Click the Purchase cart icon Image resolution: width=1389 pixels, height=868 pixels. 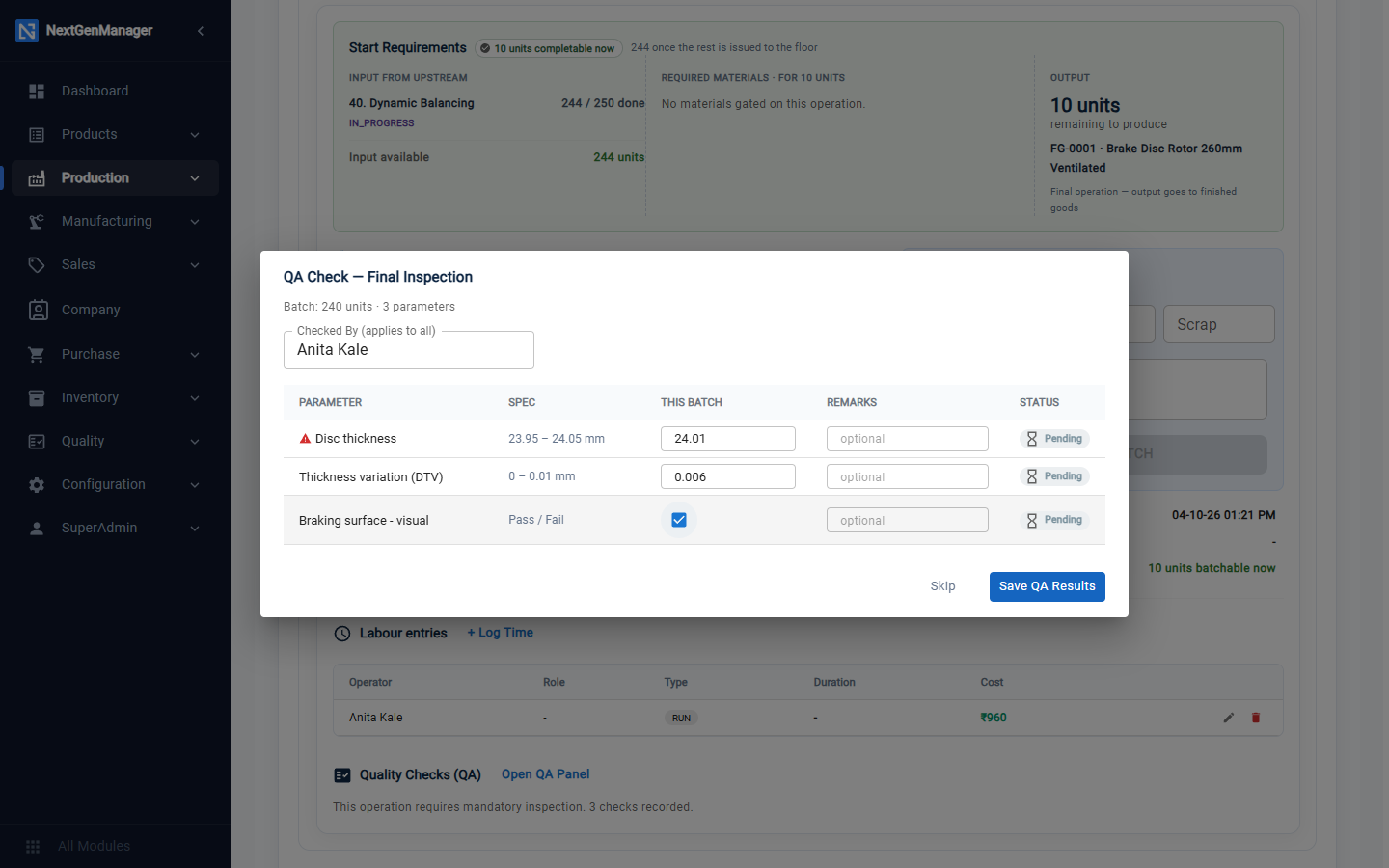click(x=37, y=354)
